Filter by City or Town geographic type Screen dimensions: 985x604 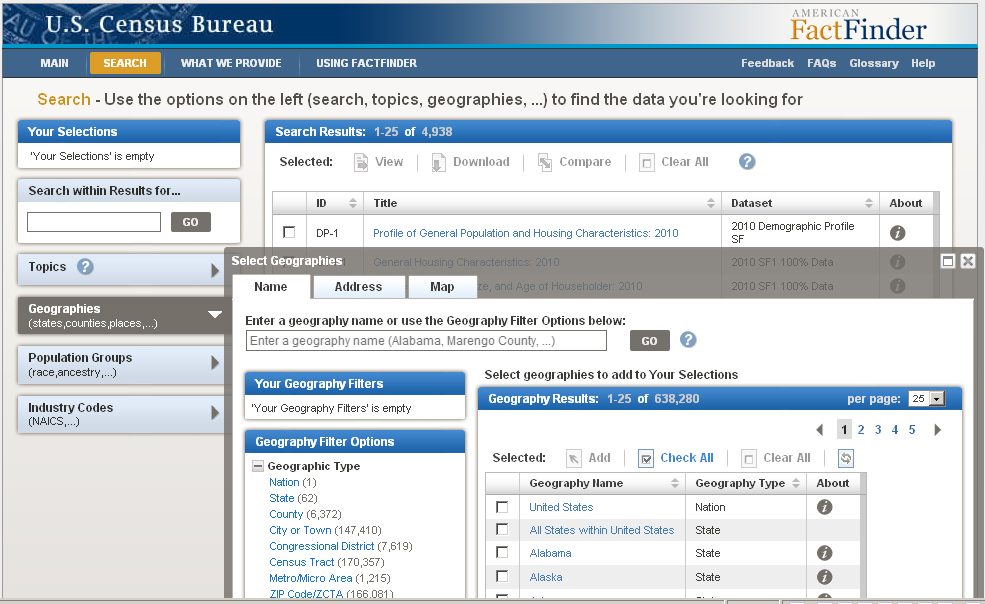click(300, 530)
